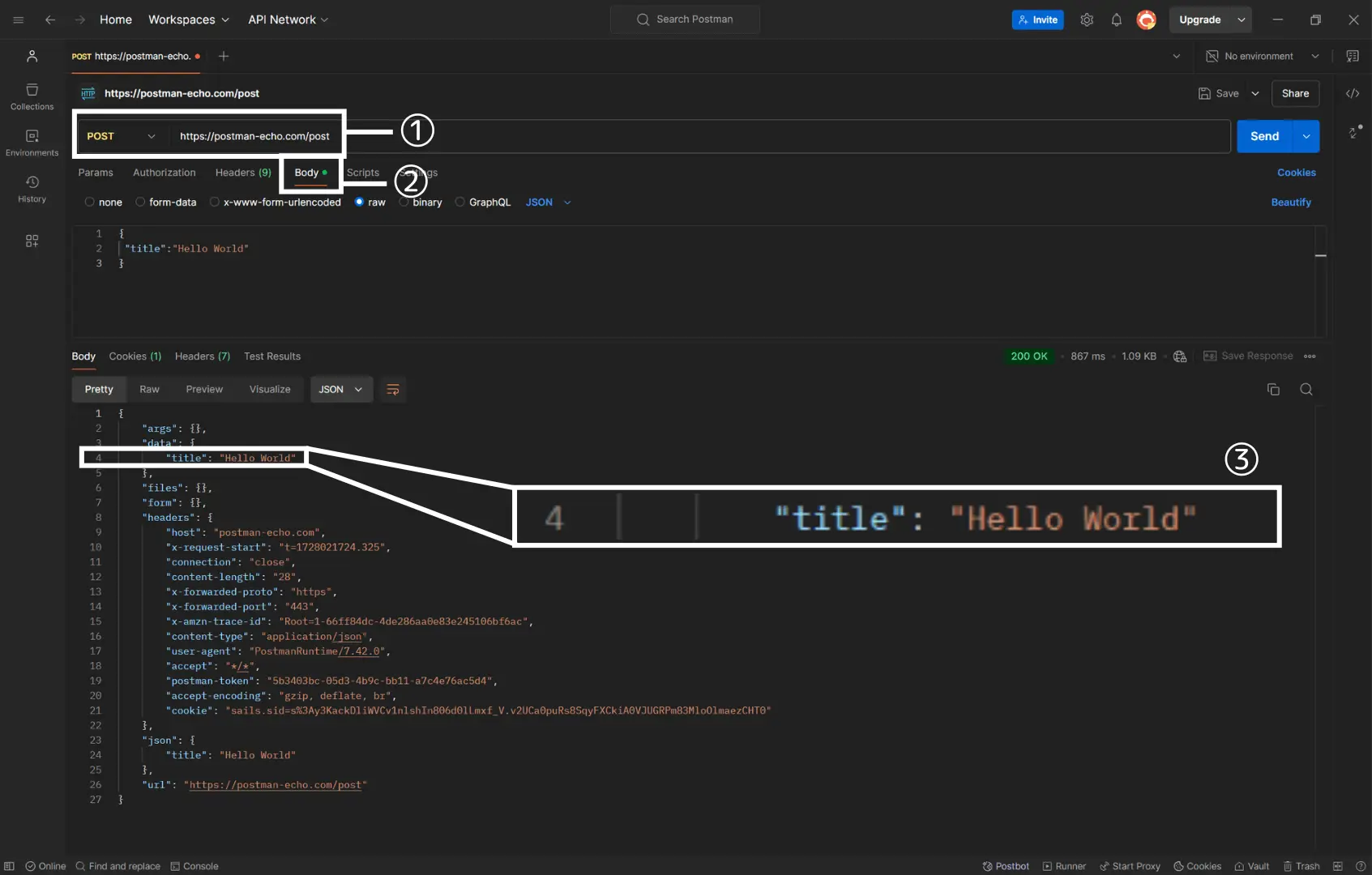Open the network globe icon in response
The image size is (1372, 875).
click(x=1180, y=356)
